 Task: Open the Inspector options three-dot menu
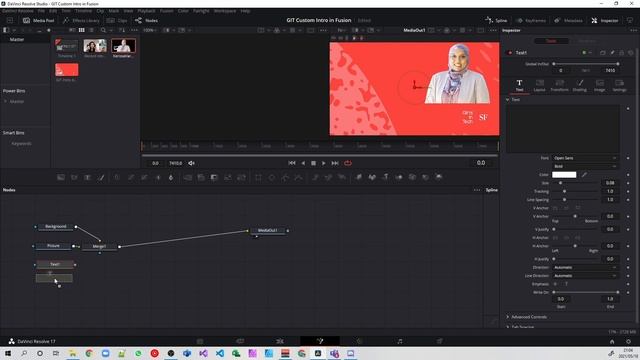[x=633, y=30]
